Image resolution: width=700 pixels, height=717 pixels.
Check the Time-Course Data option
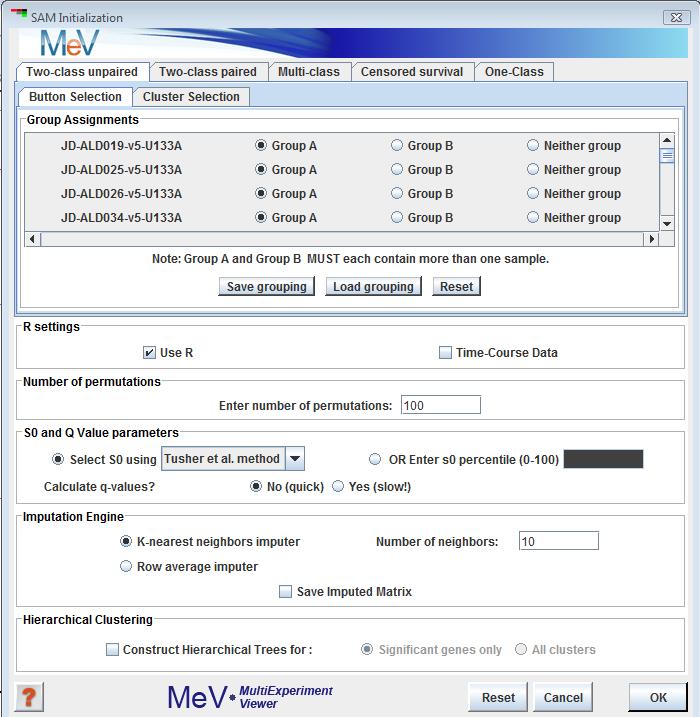coord(446,353)
